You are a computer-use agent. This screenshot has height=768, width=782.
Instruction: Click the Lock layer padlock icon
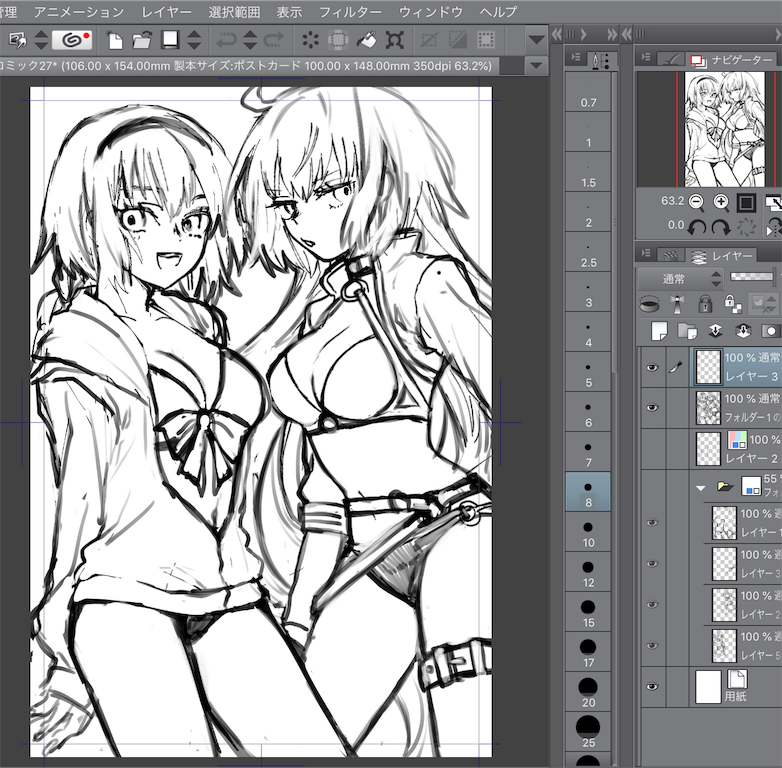(x=705, y=303)
